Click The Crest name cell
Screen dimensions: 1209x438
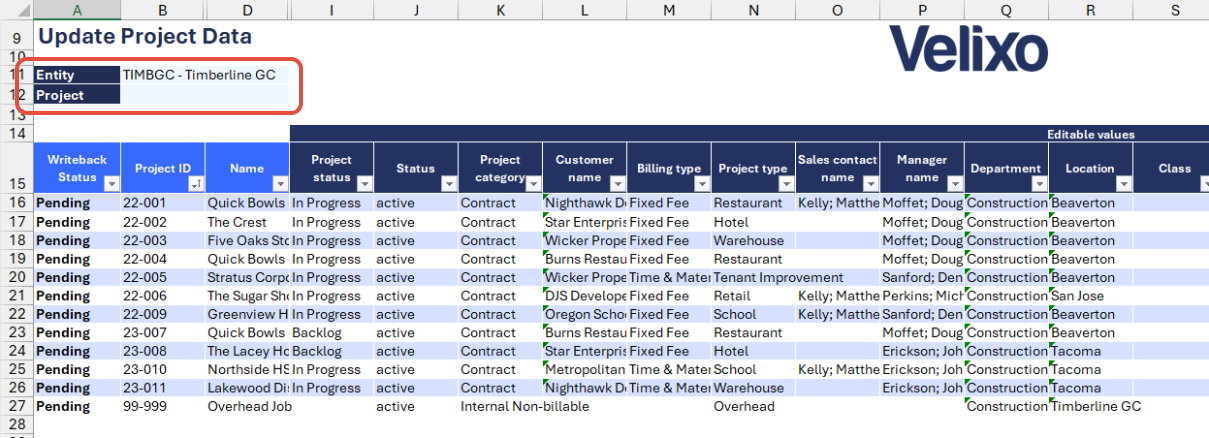pos(248,222)
